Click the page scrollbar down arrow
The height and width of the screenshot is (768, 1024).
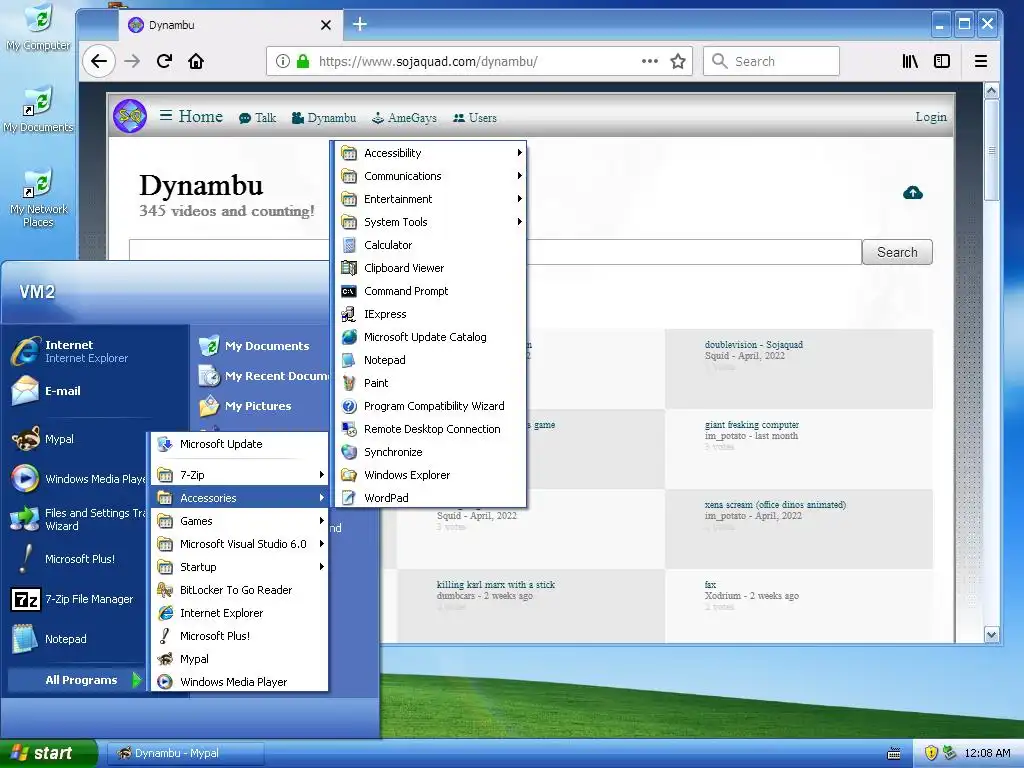click(991, 634)
